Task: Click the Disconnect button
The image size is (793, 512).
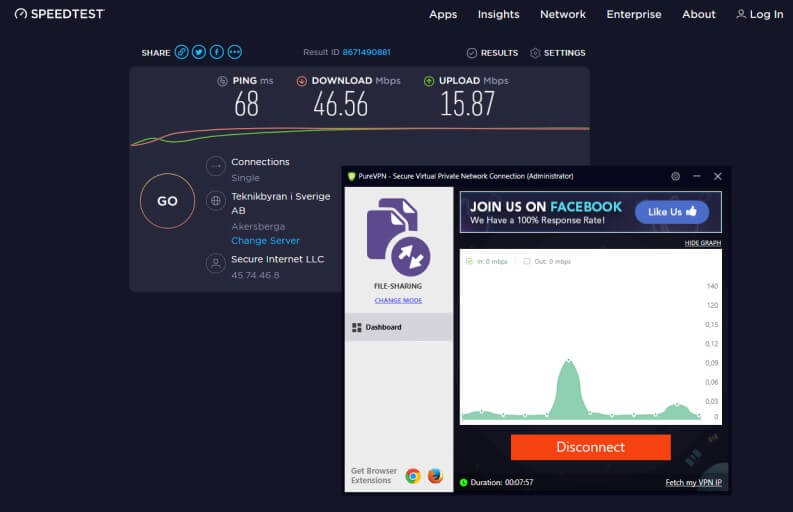Action: (x=591, y=447)
